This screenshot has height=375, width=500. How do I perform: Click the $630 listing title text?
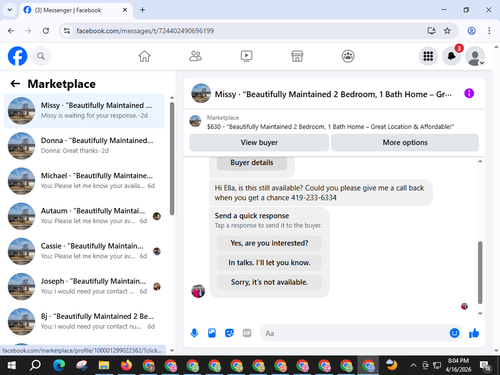(x=330, y=127)
